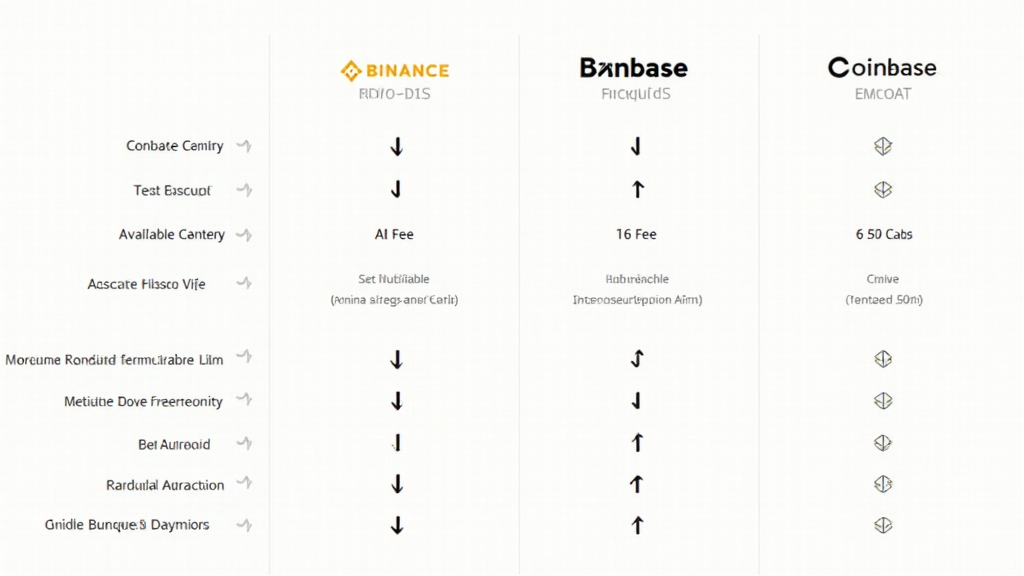The width and height of the screenshot is (1024, 576).
Task: Click middle column up arrow in Radulal Auraction row
Action: tap(637, 484)
